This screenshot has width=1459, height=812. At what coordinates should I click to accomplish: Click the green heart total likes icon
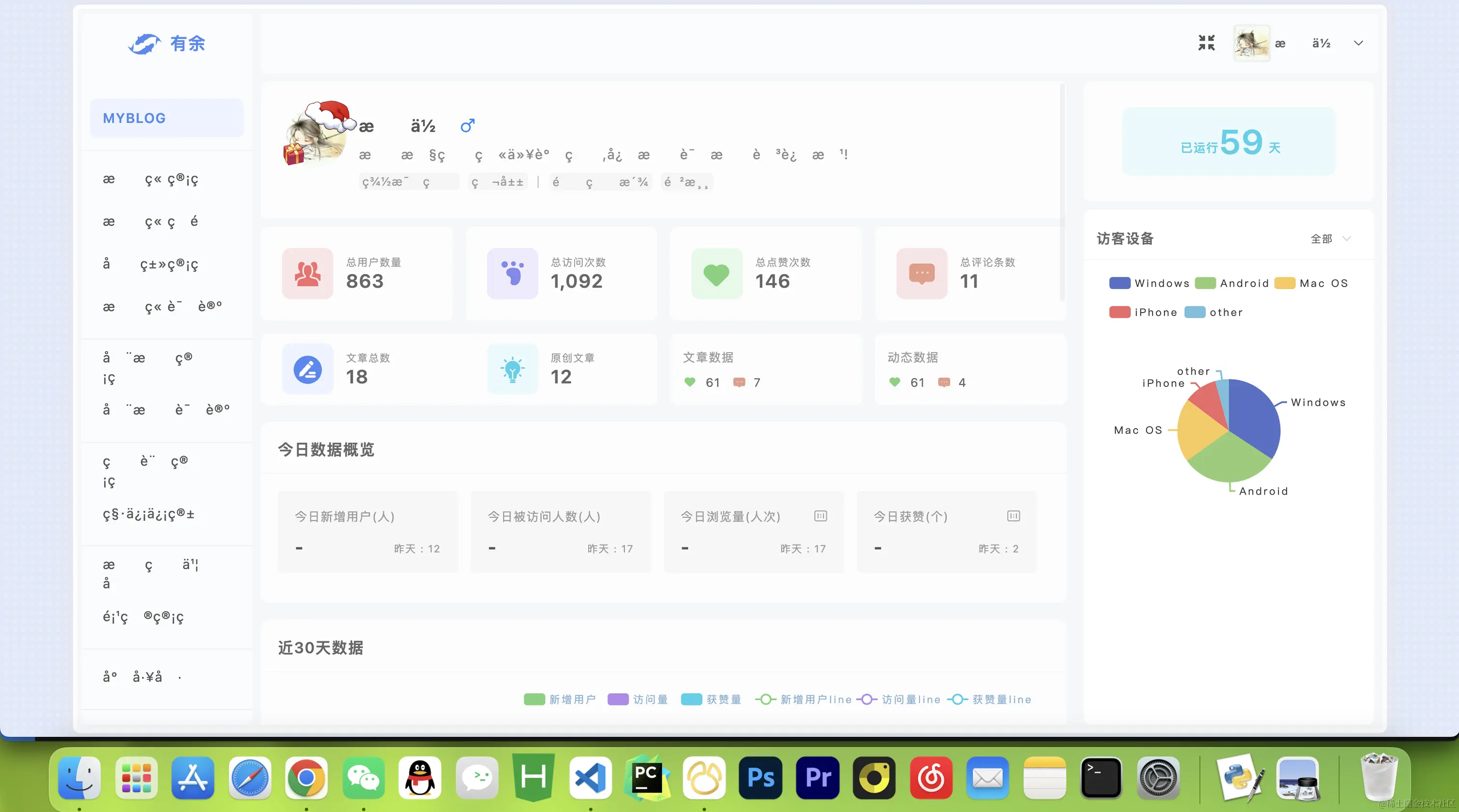tap(716, 274)
